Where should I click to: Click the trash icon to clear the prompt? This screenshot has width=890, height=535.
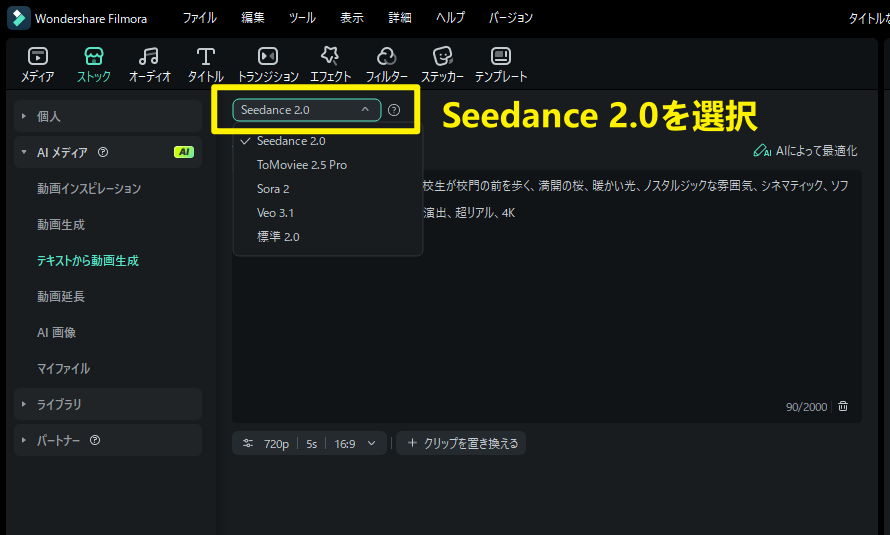tap(843, 406)
